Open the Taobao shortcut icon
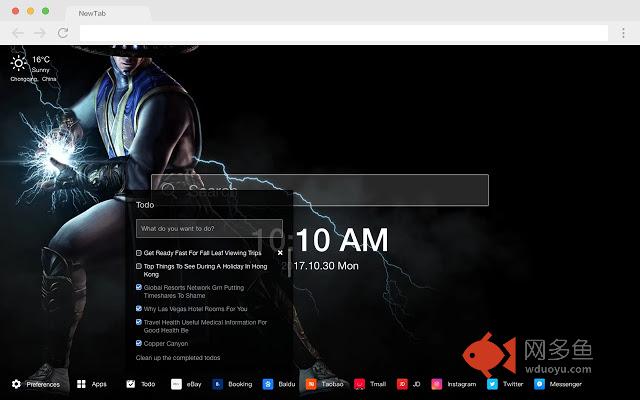 click(x=312, y=384)
